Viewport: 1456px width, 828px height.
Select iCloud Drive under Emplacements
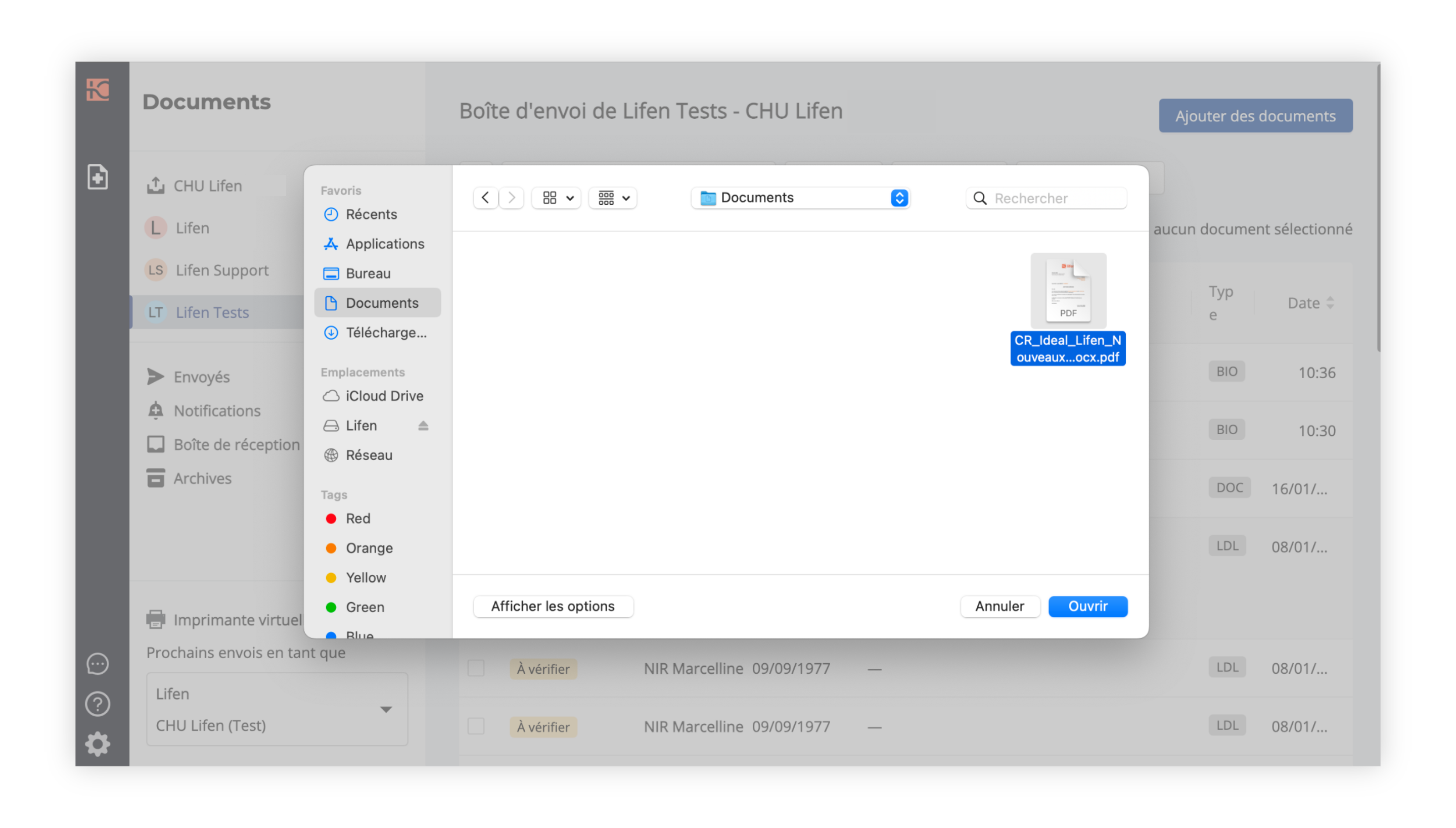(378, 396)
